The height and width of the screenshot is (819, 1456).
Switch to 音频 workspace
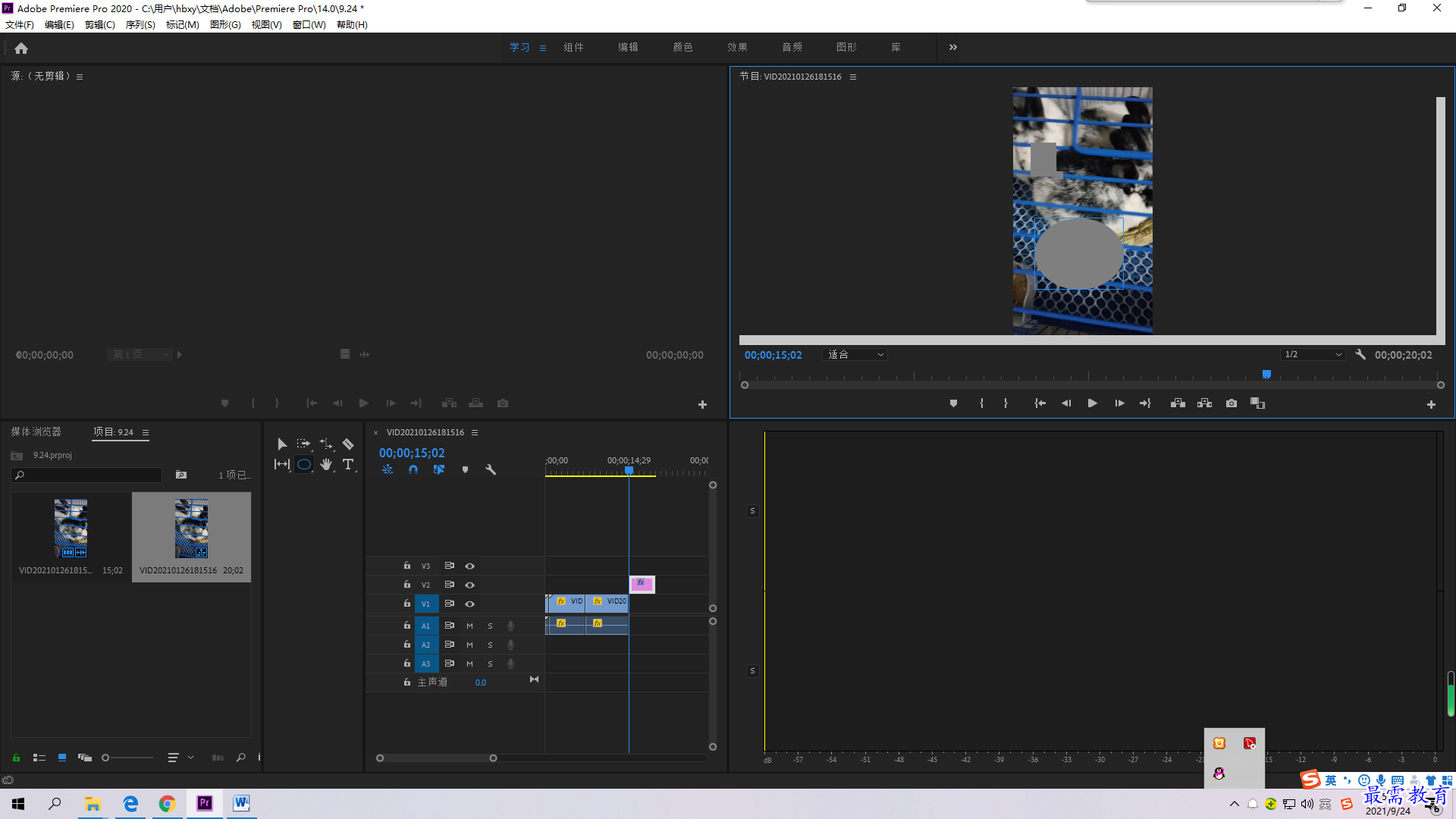(x=792, y=47)
